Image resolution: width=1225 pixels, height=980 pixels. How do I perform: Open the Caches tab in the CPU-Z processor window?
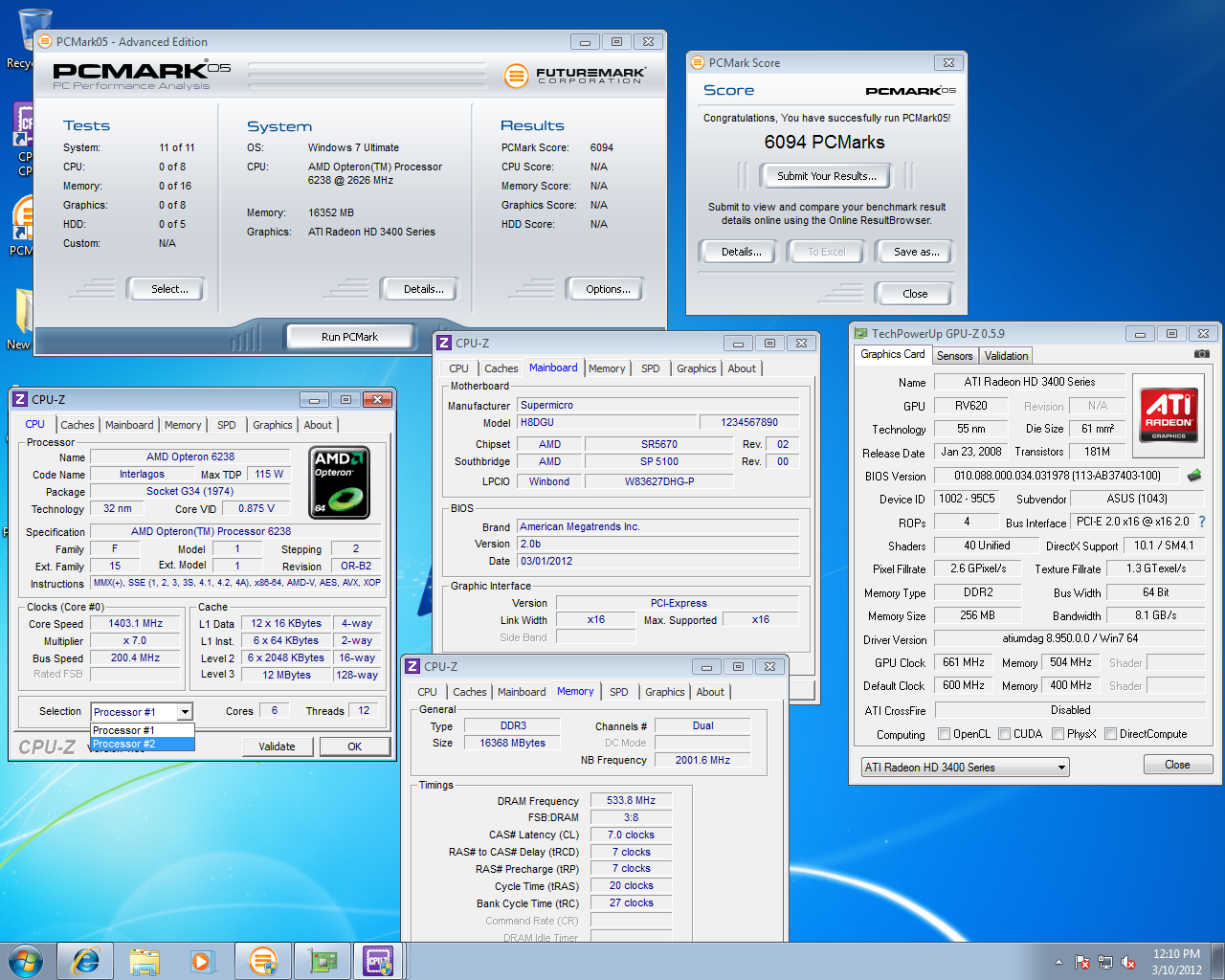[x=78, y=425]
